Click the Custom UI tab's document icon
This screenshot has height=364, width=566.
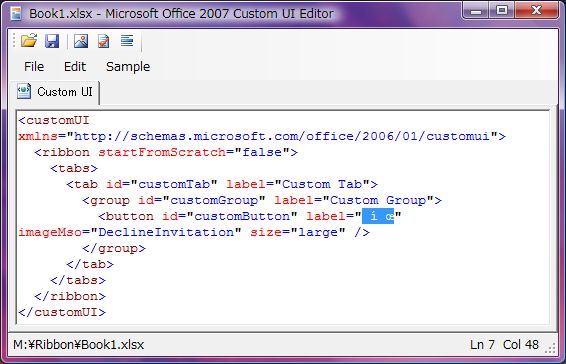[24, 91]
